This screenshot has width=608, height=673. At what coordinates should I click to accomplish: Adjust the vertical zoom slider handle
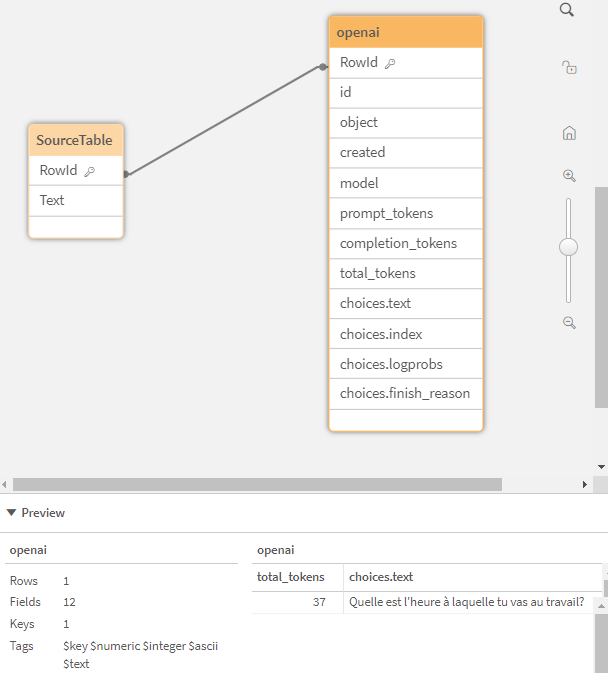coord(569,247)
